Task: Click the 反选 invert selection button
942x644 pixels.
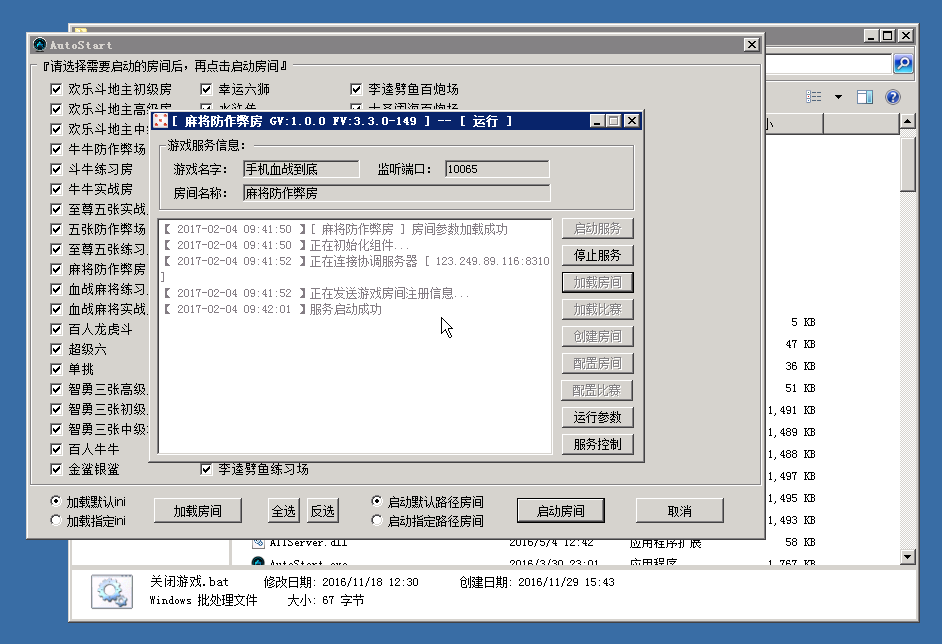Action: coord(322,511)
